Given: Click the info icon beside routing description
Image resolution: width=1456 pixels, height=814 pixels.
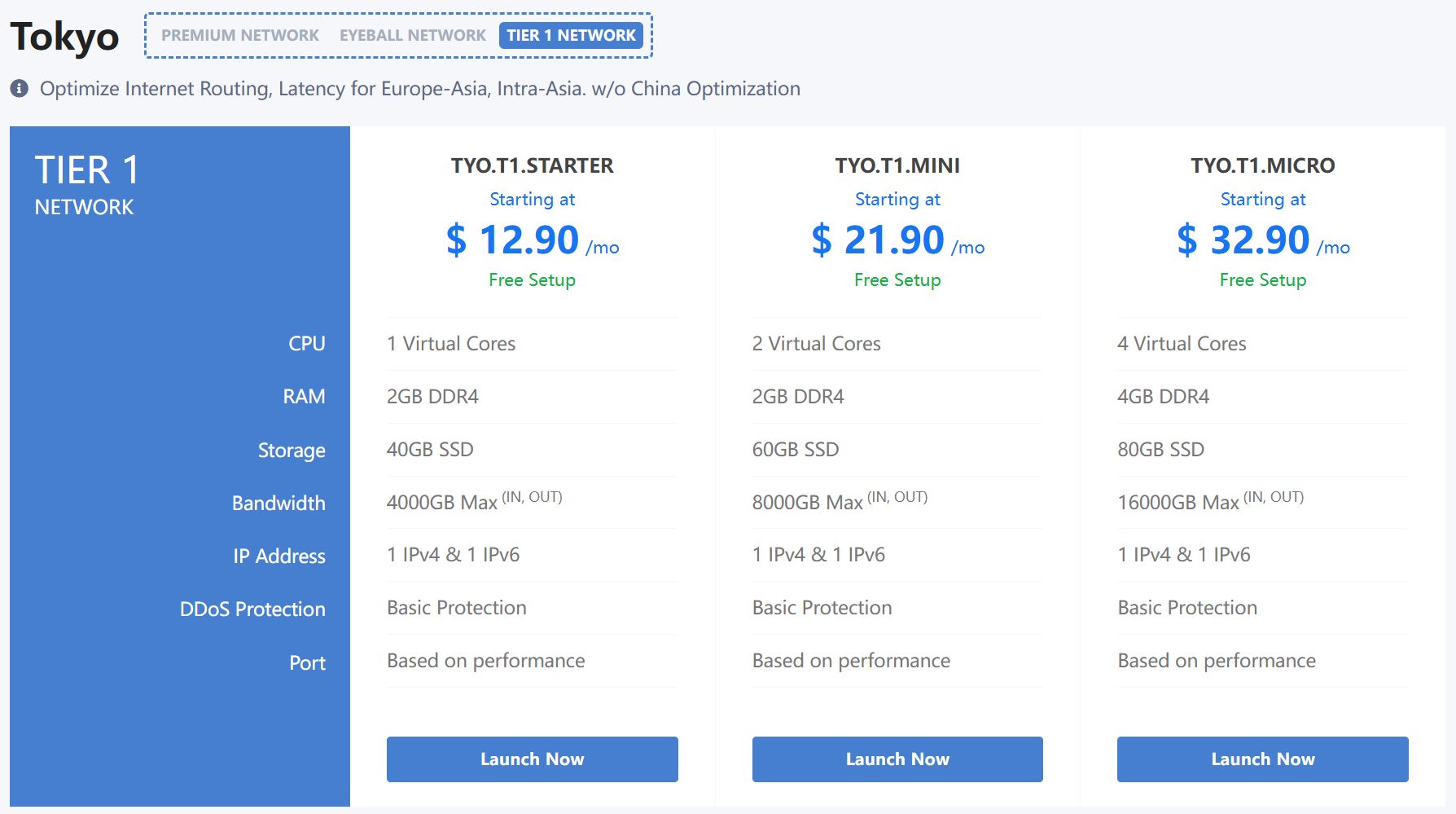Looking at the screenshot, I should pos(20,88).
